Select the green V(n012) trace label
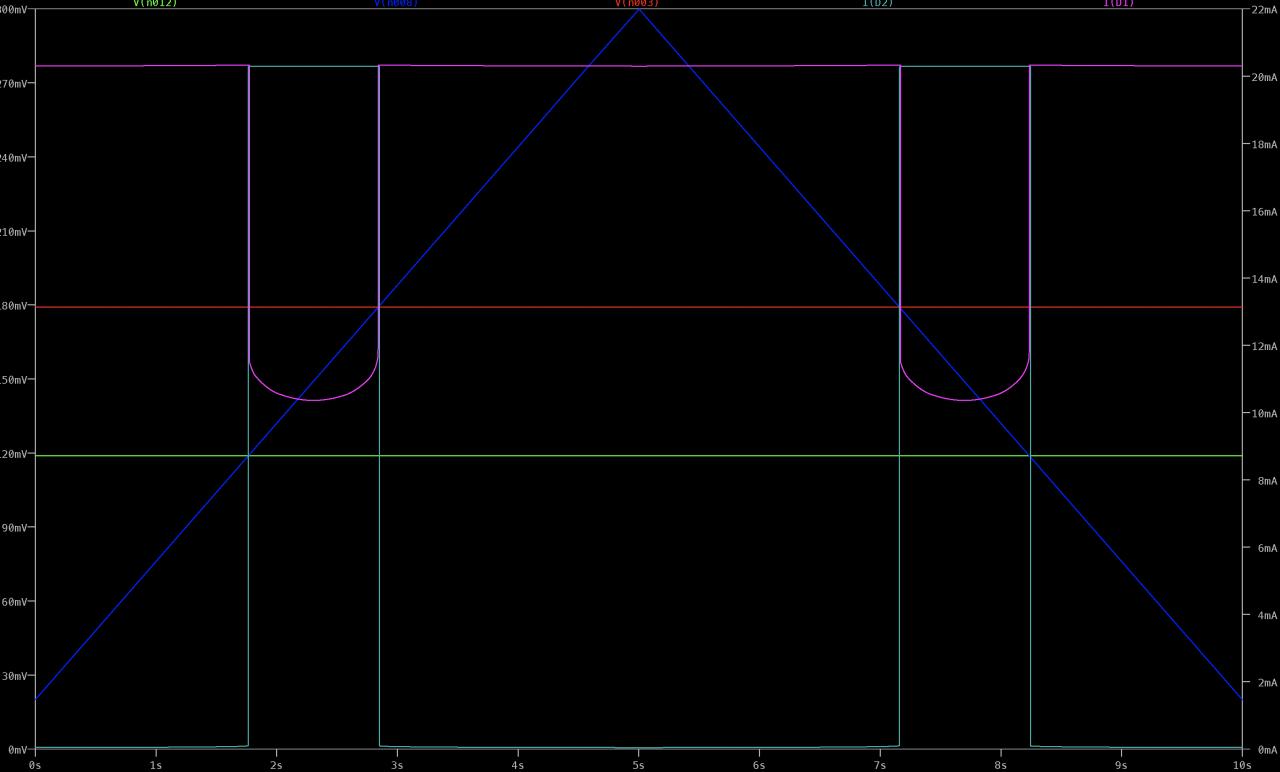The width and height of the screenshot is (1280, 772). (x=155, y=3)
